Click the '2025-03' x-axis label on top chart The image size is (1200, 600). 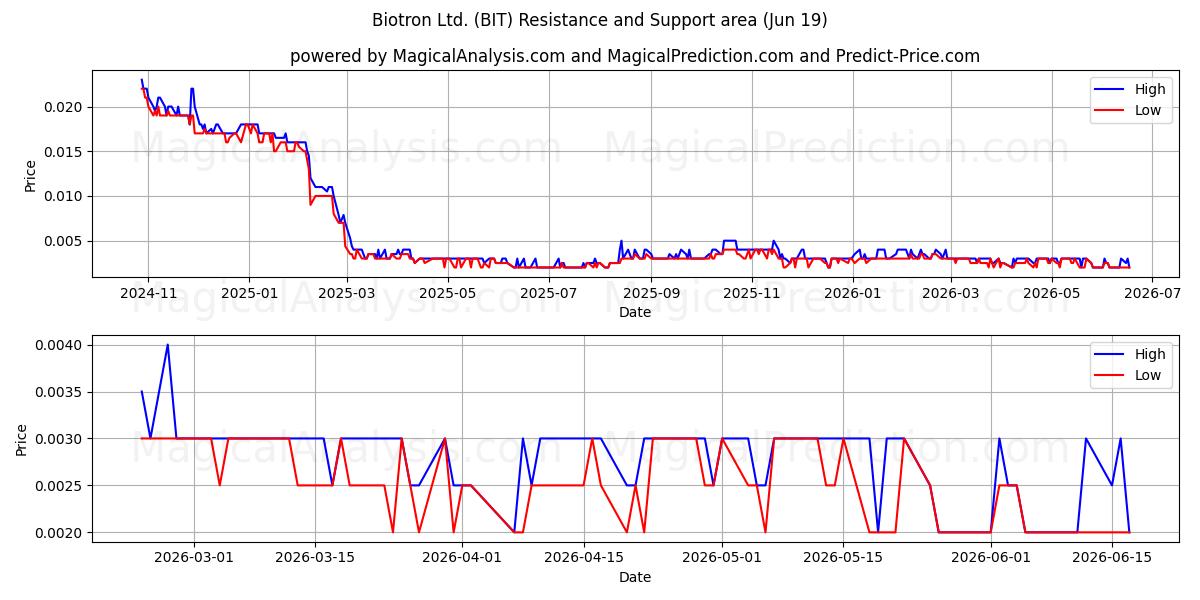(345, 293)
